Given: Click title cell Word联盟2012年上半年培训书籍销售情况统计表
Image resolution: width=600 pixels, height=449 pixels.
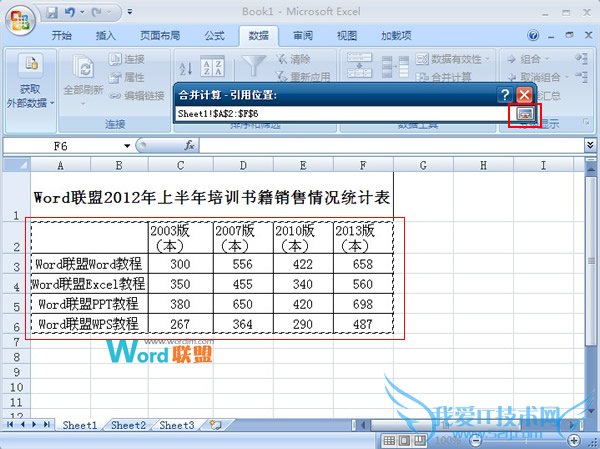Looking at the screenshot, I should pos(212,197).
